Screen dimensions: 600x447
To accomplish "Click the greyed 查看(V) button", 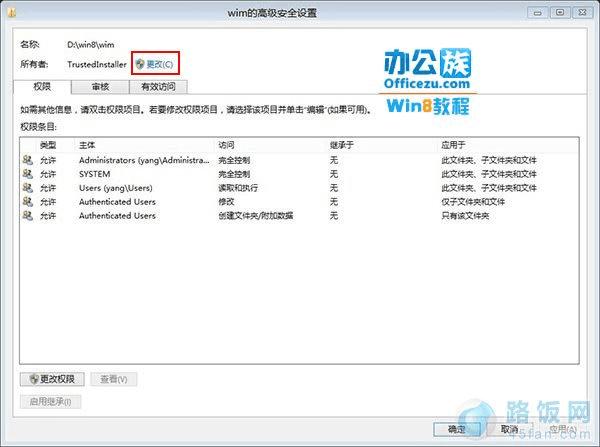I will click(114, 379).
